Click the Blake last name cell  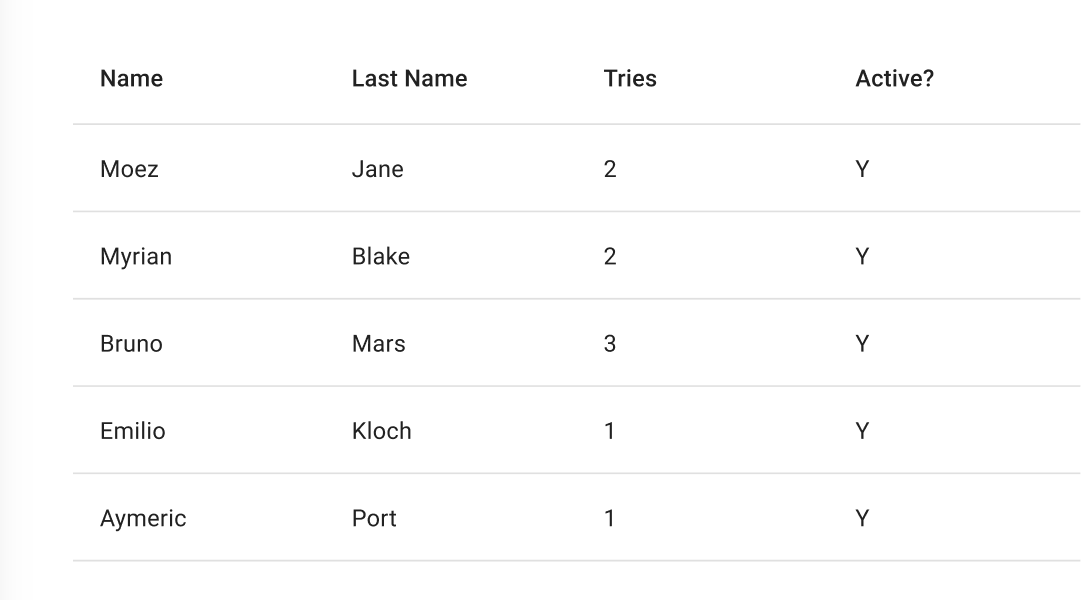pyautogui.click(x=380, y=256)
